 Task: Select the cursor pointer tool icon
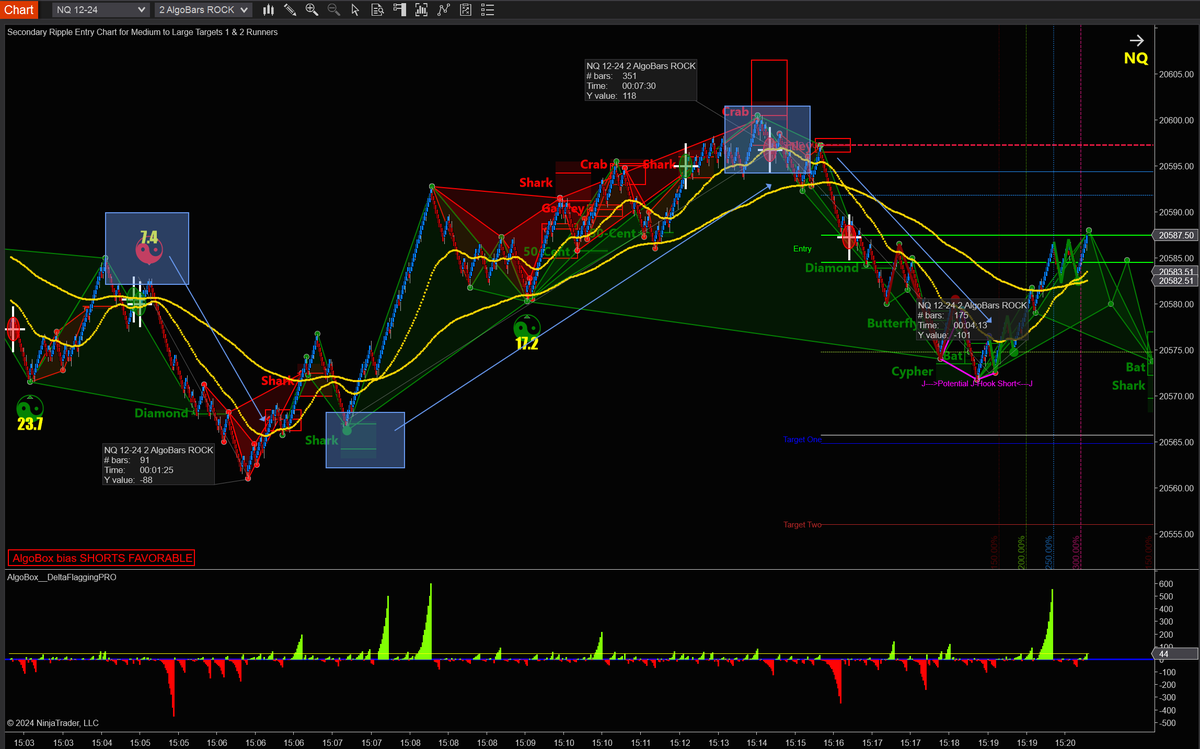[x=356, y=10]
